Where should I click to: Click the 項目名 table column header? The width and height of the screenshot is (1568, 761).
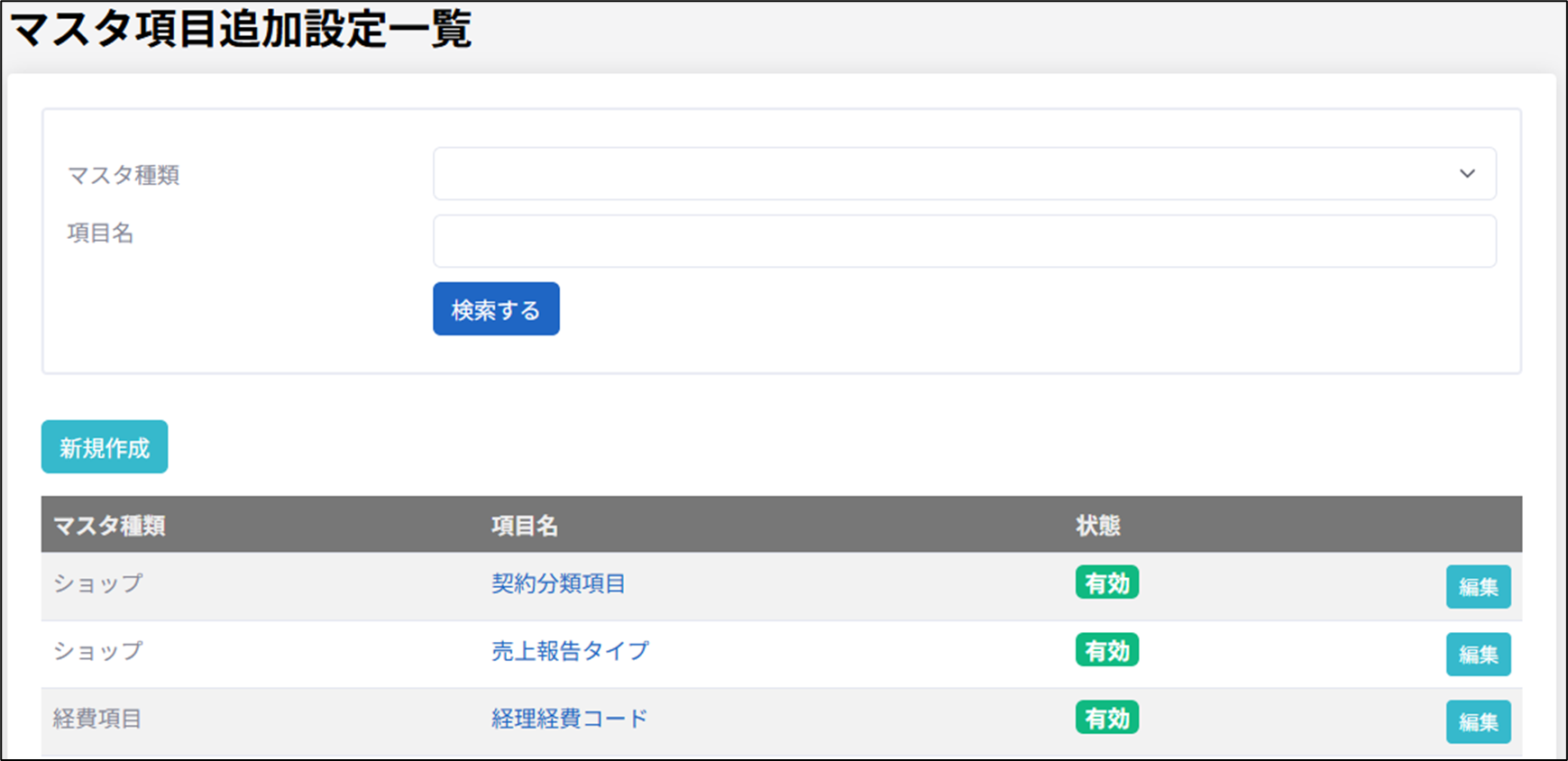524,526
